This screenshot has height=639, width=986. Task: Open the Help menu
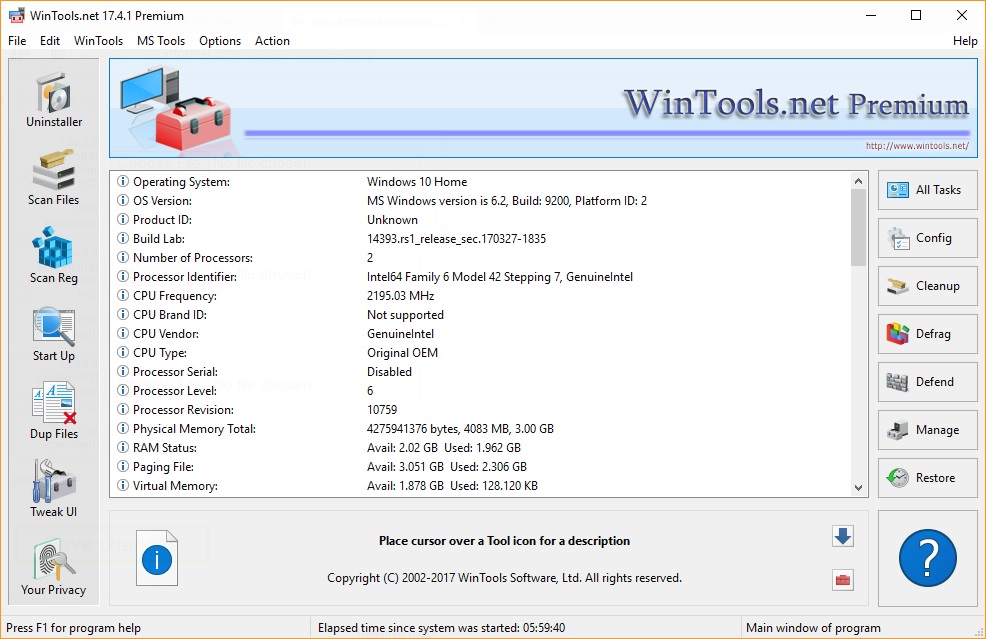[965, 41]
